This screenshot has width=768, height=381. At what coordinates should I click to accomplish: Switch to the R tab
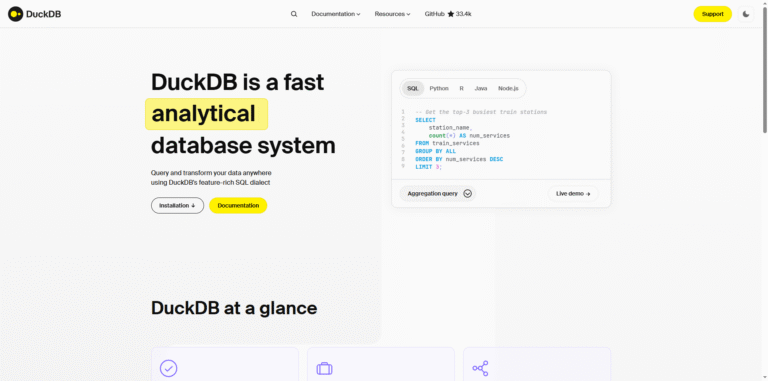coord(461,89)
